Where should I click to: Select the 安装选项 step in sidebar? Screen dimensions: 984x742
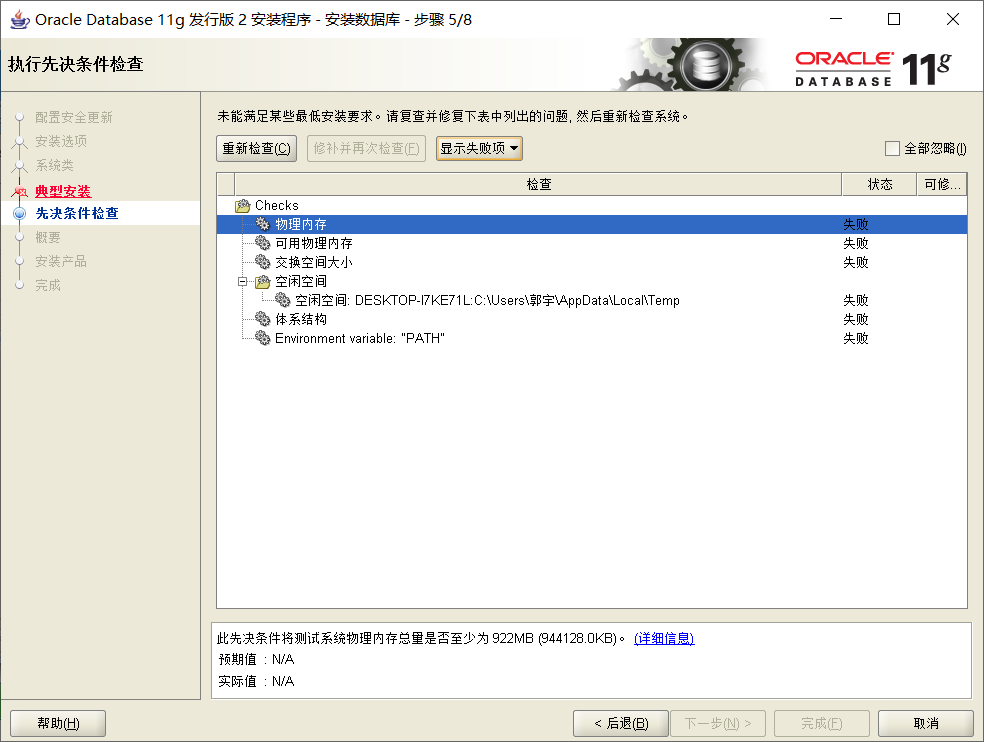tap(61, 141)
